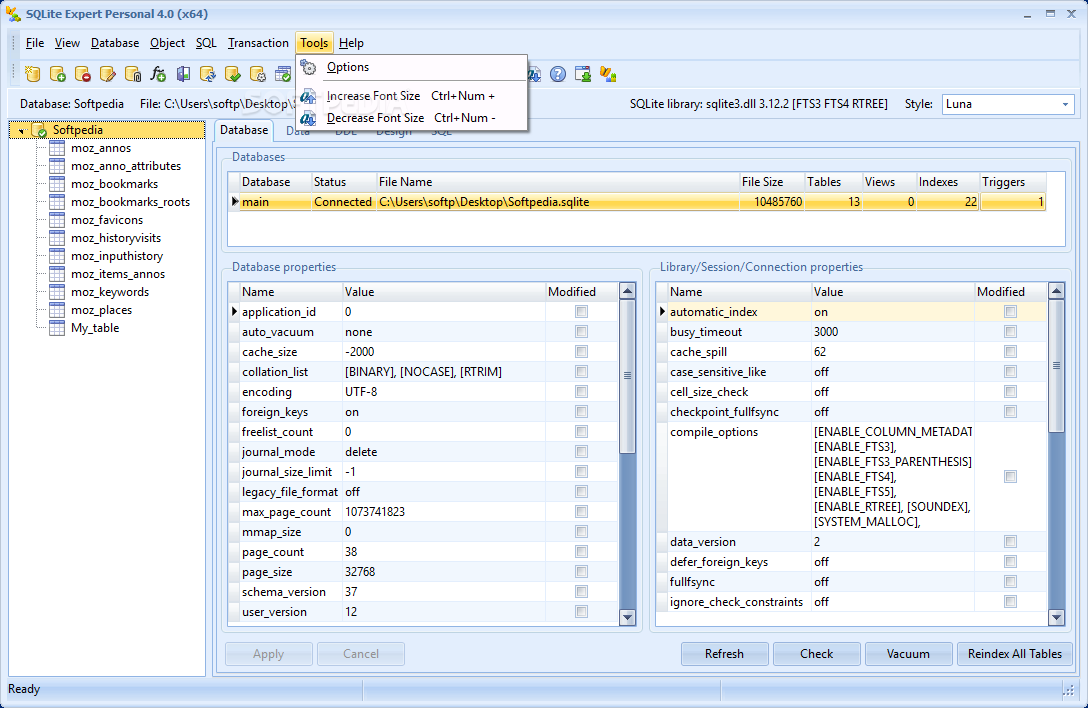Choose Increase Font Size menu entry
The height and width of the screenshot is (708, 1088).
[x=411, y=96]
